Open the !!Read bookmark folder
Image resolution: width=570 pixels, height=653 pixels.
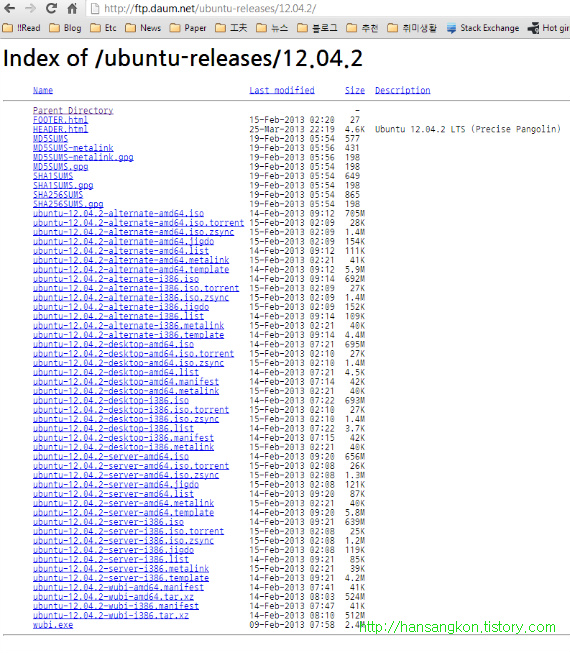21,28
